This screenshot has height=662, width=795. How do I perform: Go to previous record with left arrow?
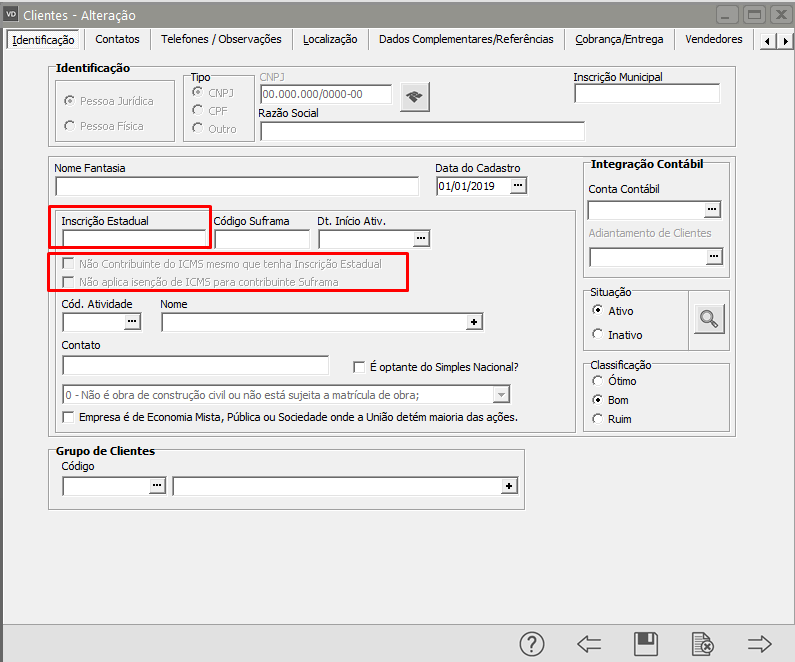pyautogui.click(x=589, y=644)
